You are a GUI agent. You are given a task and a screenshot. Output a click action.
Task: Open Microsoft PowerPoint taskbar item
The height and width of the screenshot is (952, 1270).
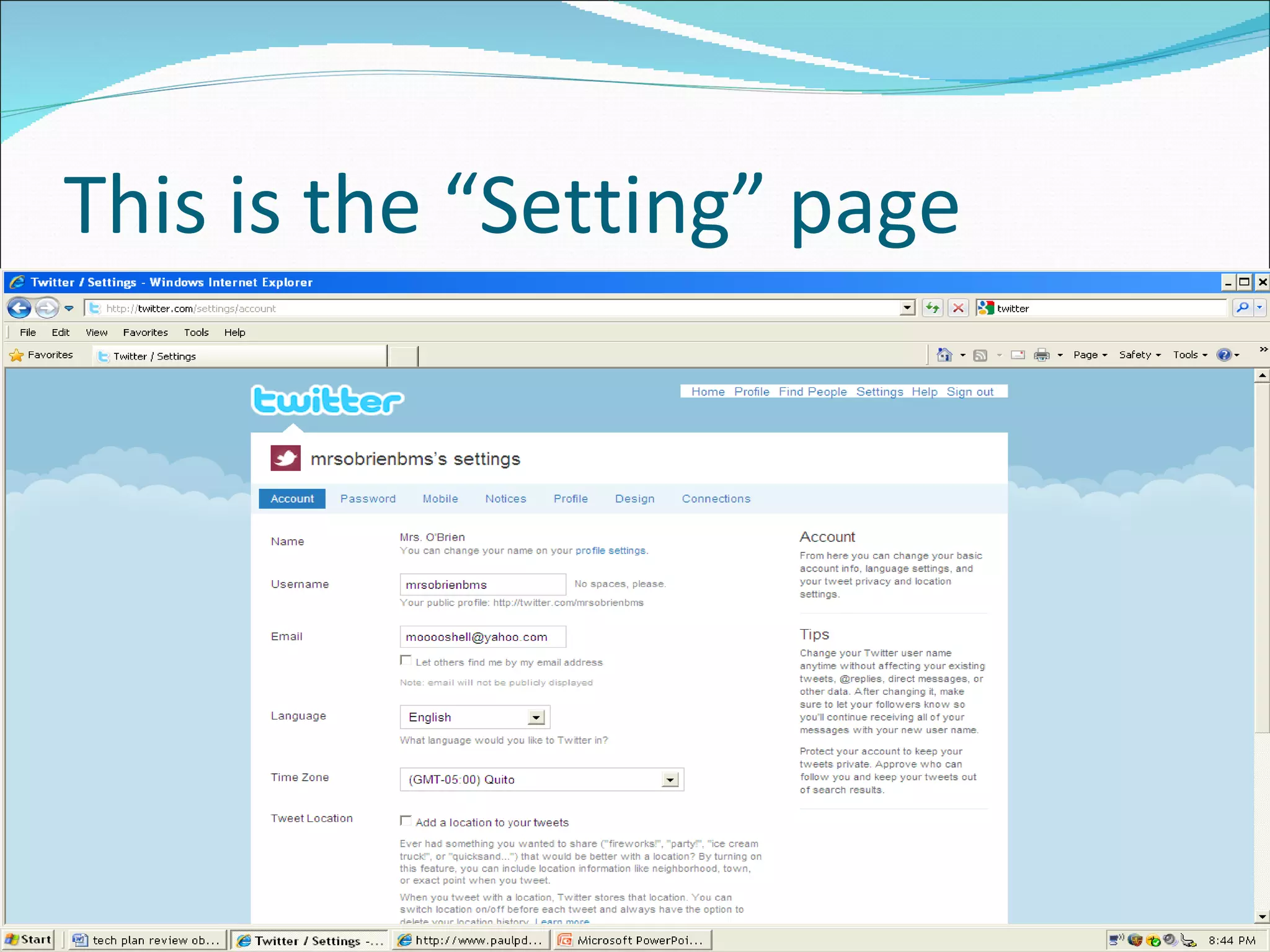pos(632,940)
